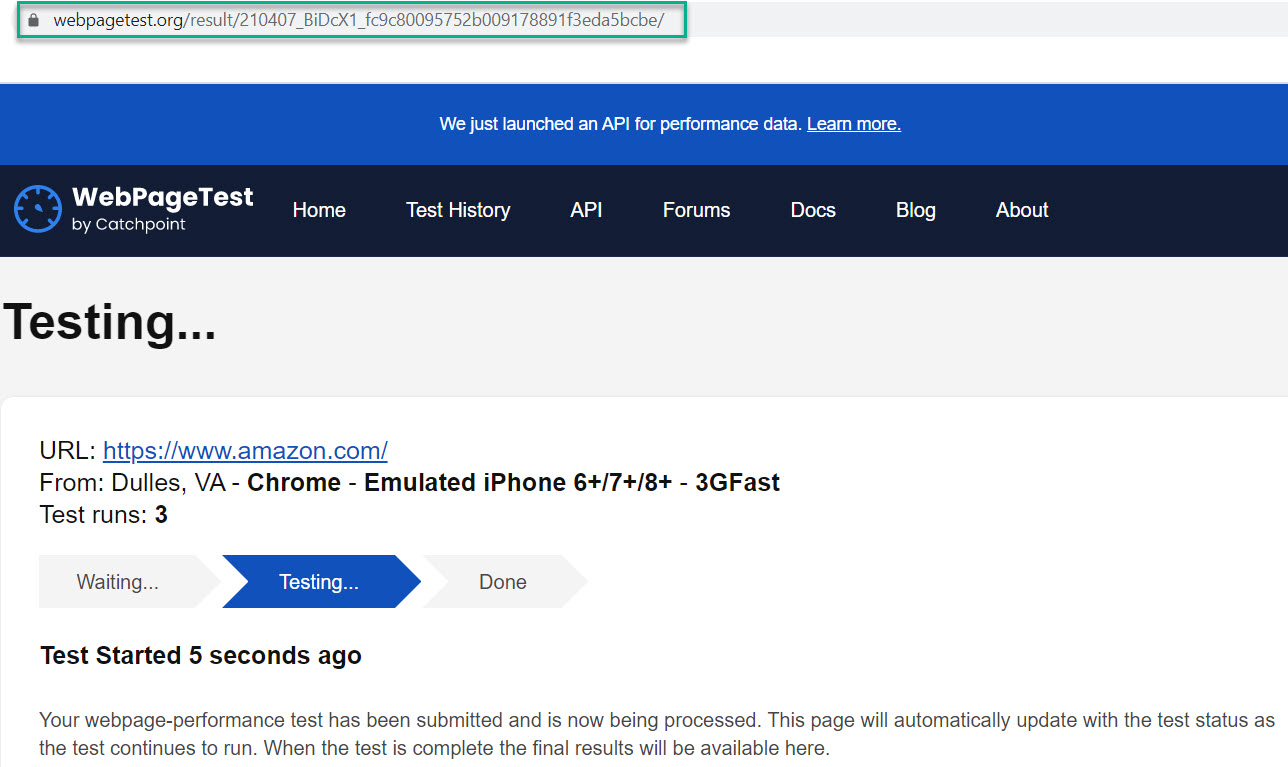Click the large "Testing..." page heading

[110, 322]
